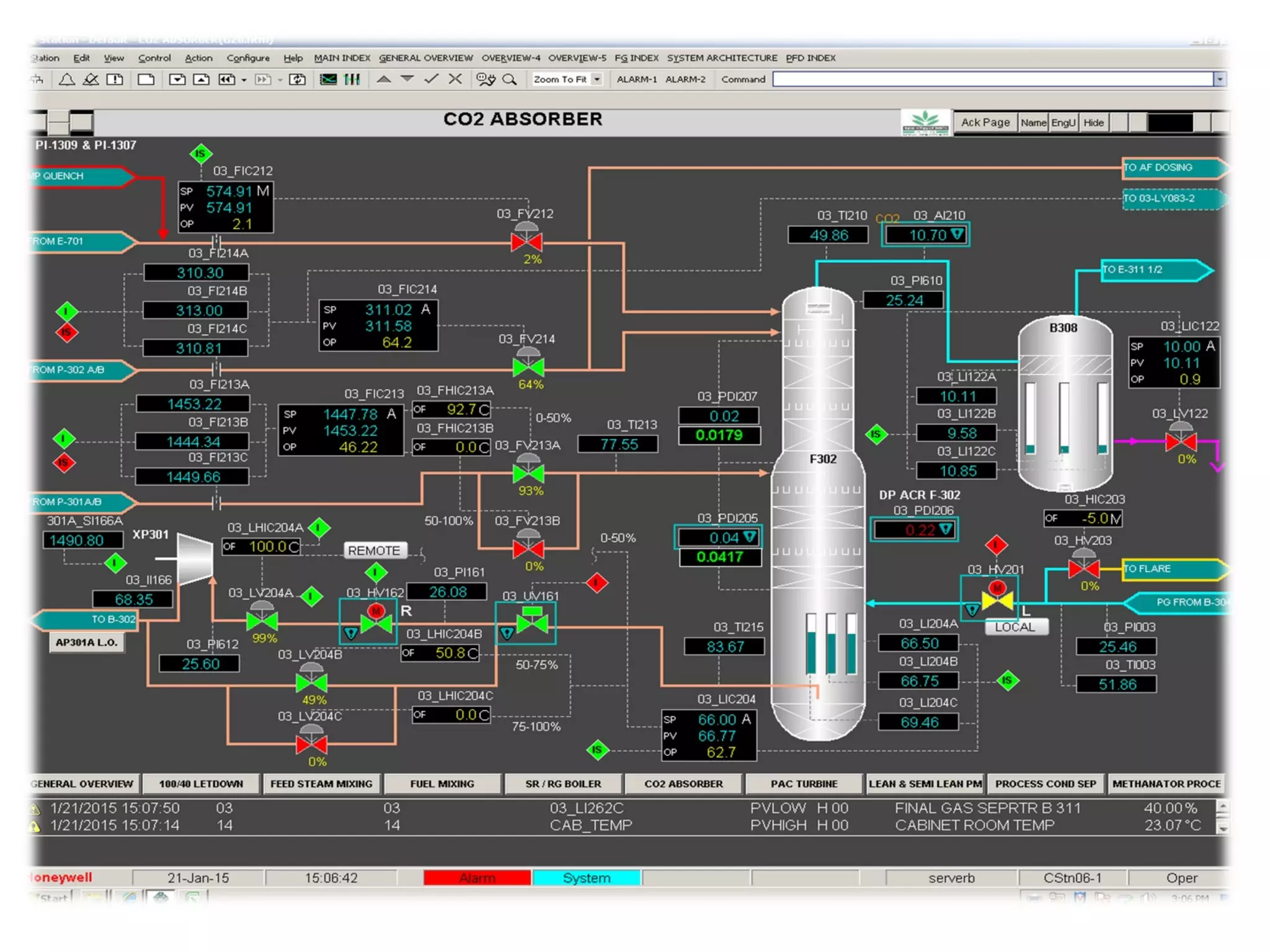Open the Configure menu

point(248,58)
